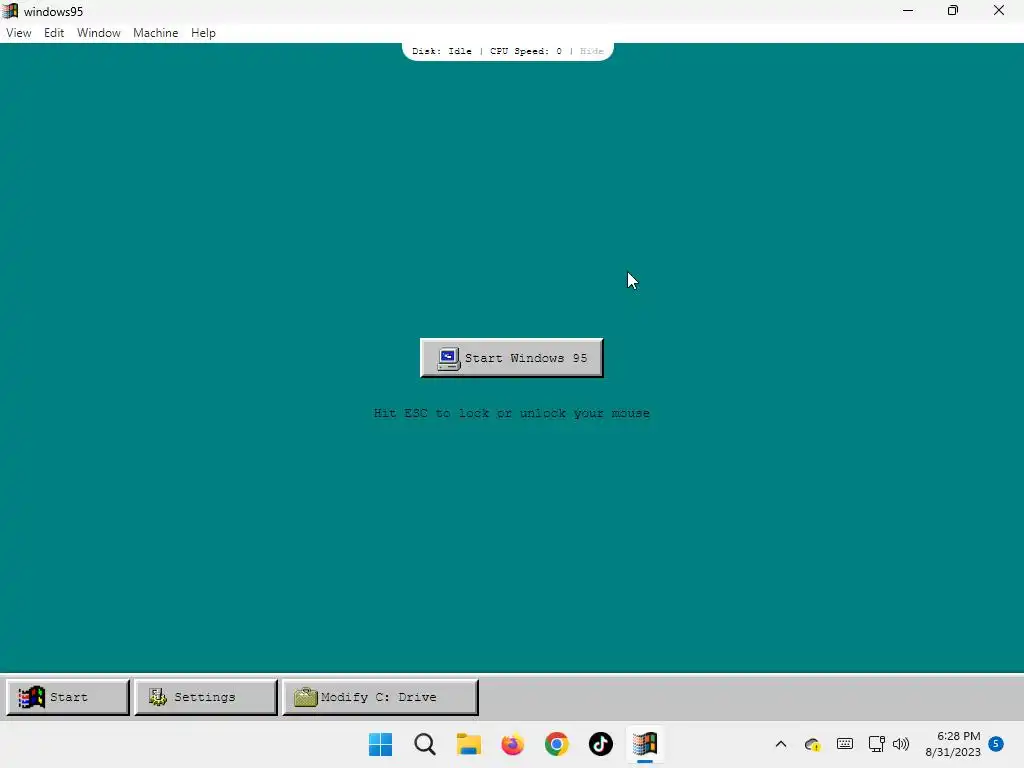Open File Explorer from taskbar
Image resolution: width=1024 pixels, height=768 pixels.
468,744
